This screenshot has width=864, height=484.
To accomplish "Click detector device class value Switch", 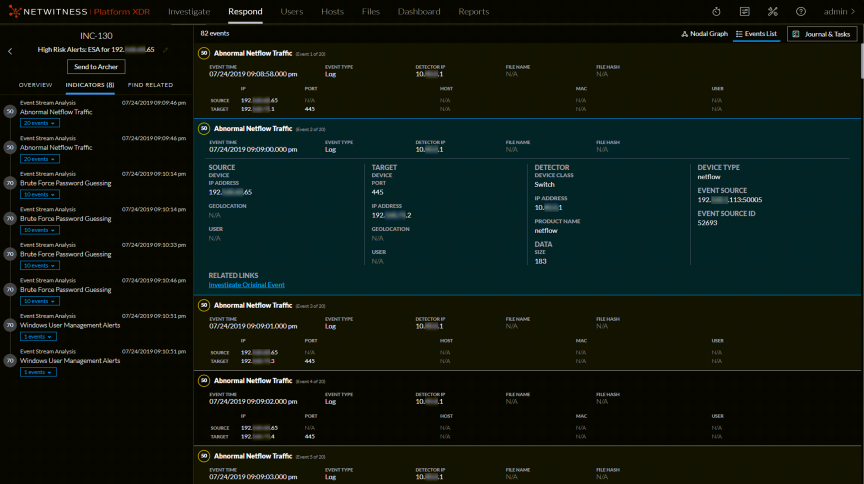I will [544, 185].
